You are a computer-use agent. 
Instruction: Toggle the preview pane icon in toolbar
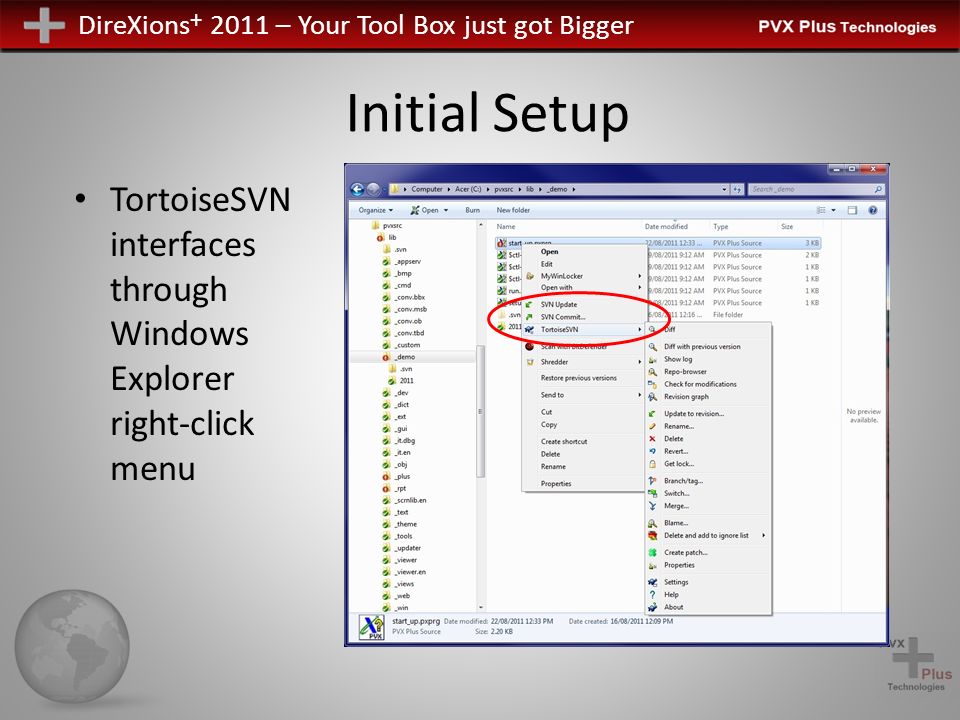(x=852, y=210)
